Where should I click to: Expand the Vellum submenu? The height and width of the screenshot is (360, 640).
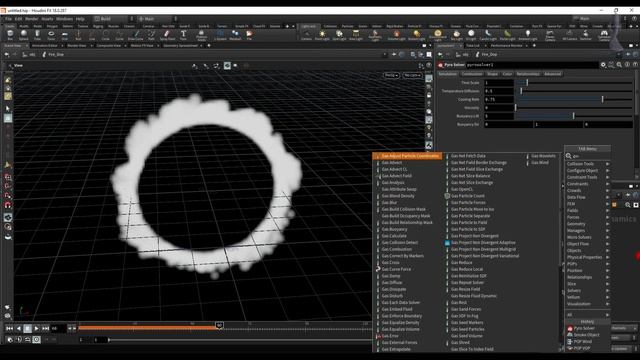pos(587,297)
